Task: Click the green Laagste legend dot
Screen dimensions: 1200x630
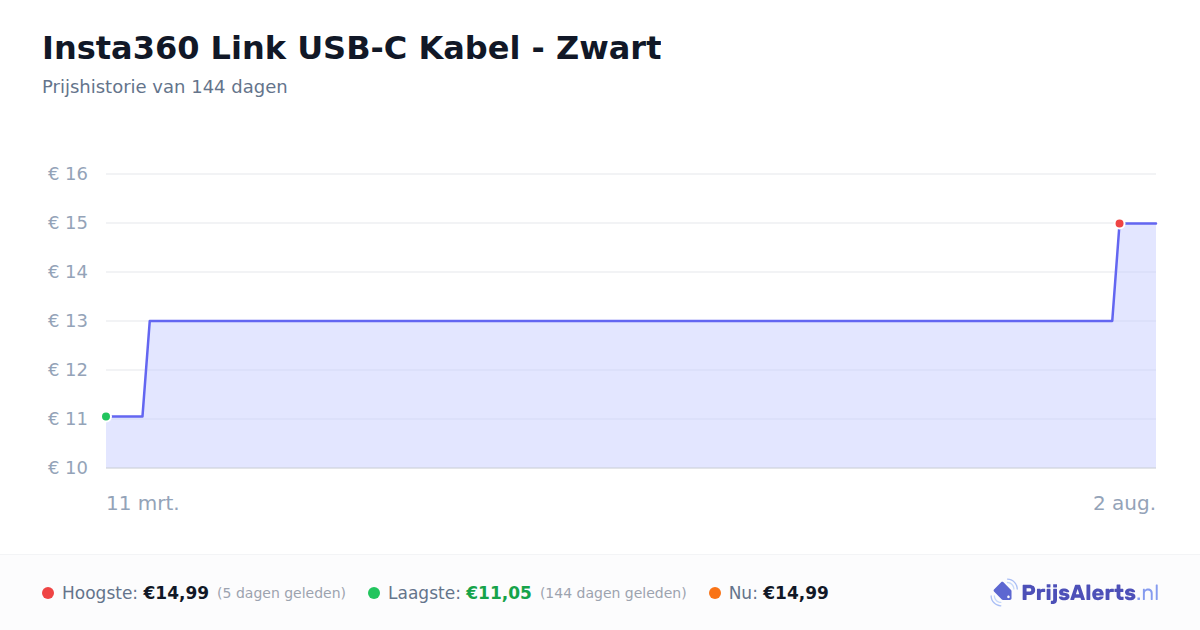Action: tap(374, 593)
